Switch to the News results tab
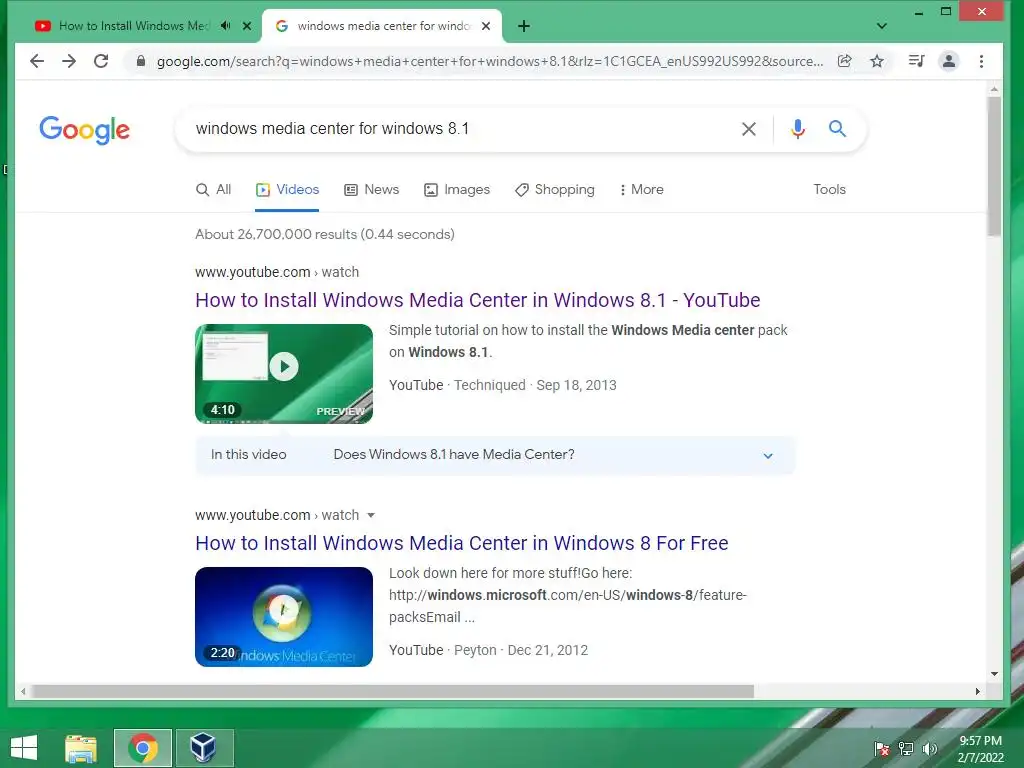This screenshot has height=768, width=1024. click(372, 189)
